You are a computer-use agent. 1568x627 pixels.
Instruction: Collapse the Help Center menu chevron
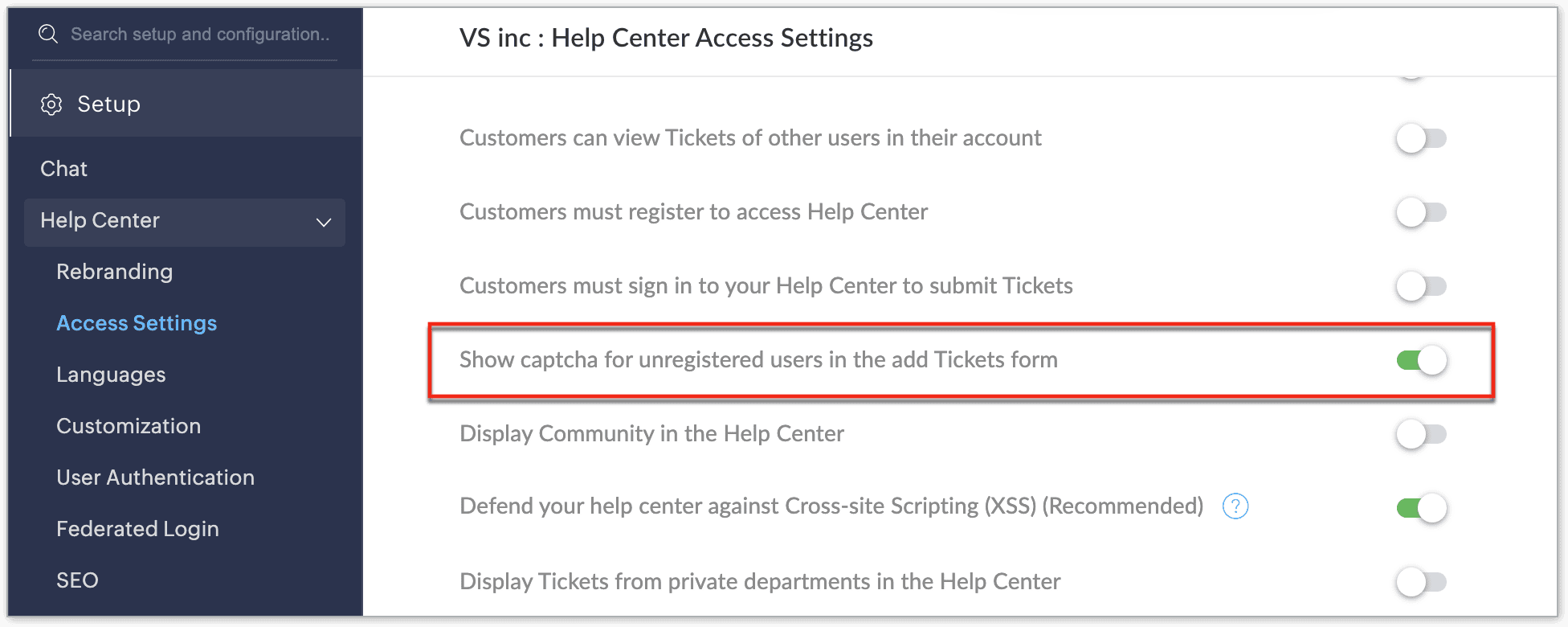[x=324, y=222]
